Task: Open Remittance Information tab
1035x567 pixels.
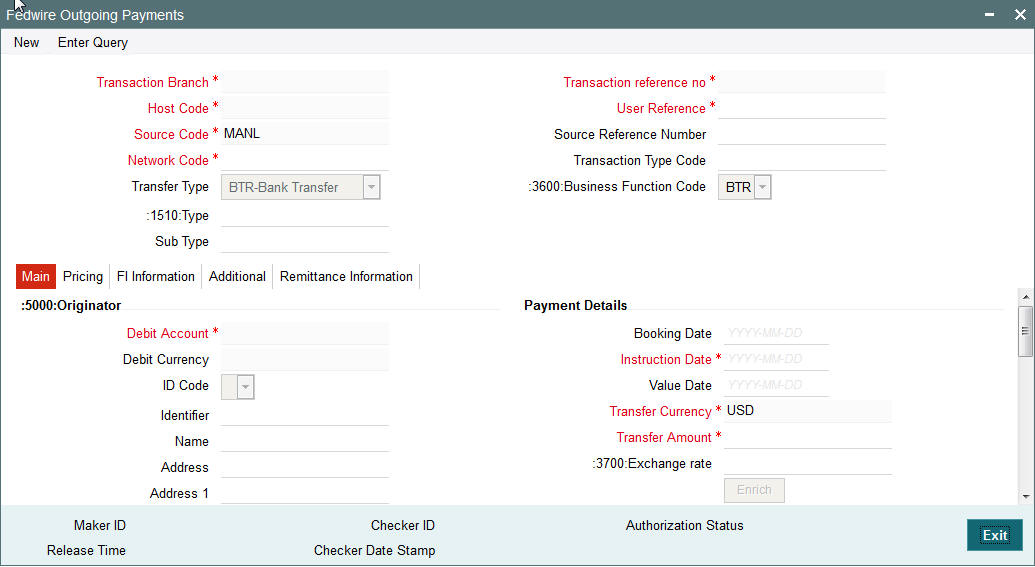Action: 346,277
